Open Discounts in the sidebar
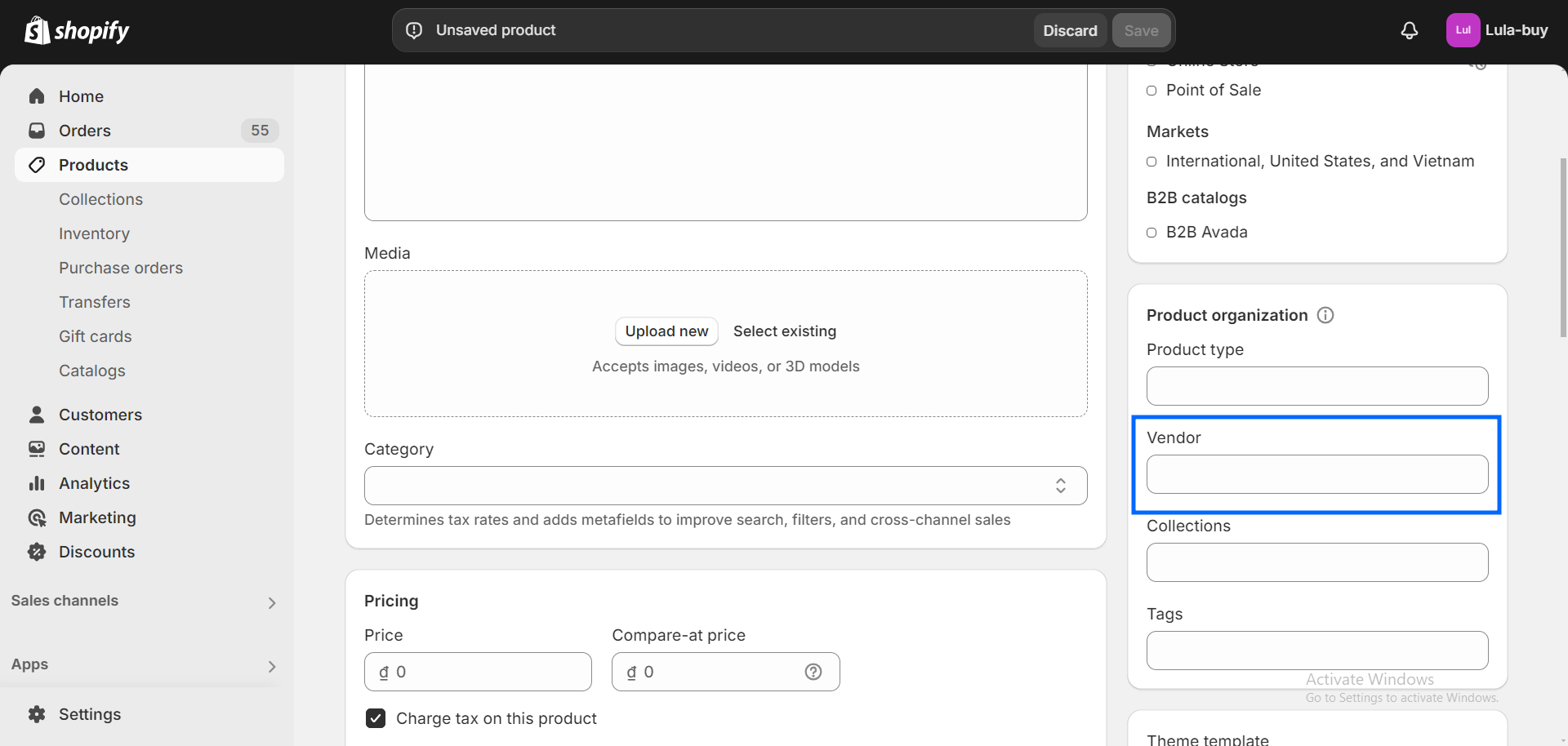 click(149, 552)
